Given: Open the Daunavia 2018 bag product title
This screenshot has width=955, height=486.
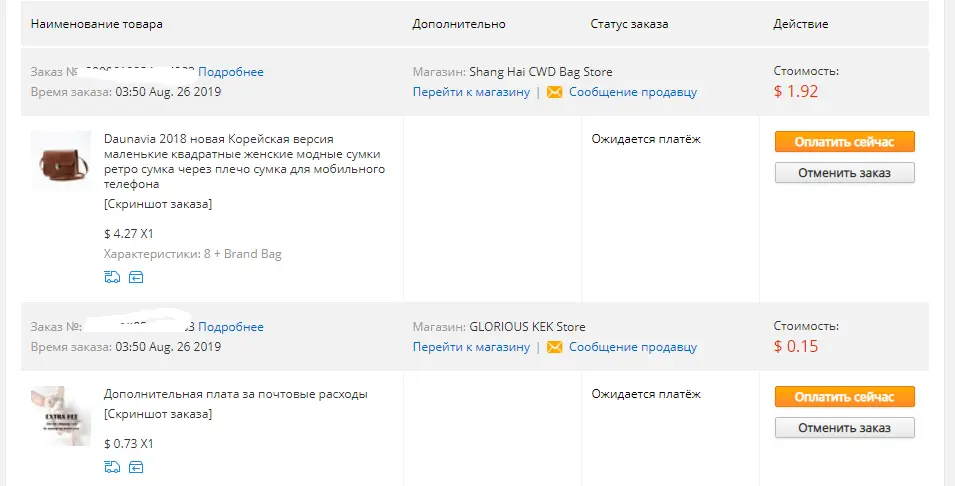Looking at the screenshot, I should [x=244, y=161].
